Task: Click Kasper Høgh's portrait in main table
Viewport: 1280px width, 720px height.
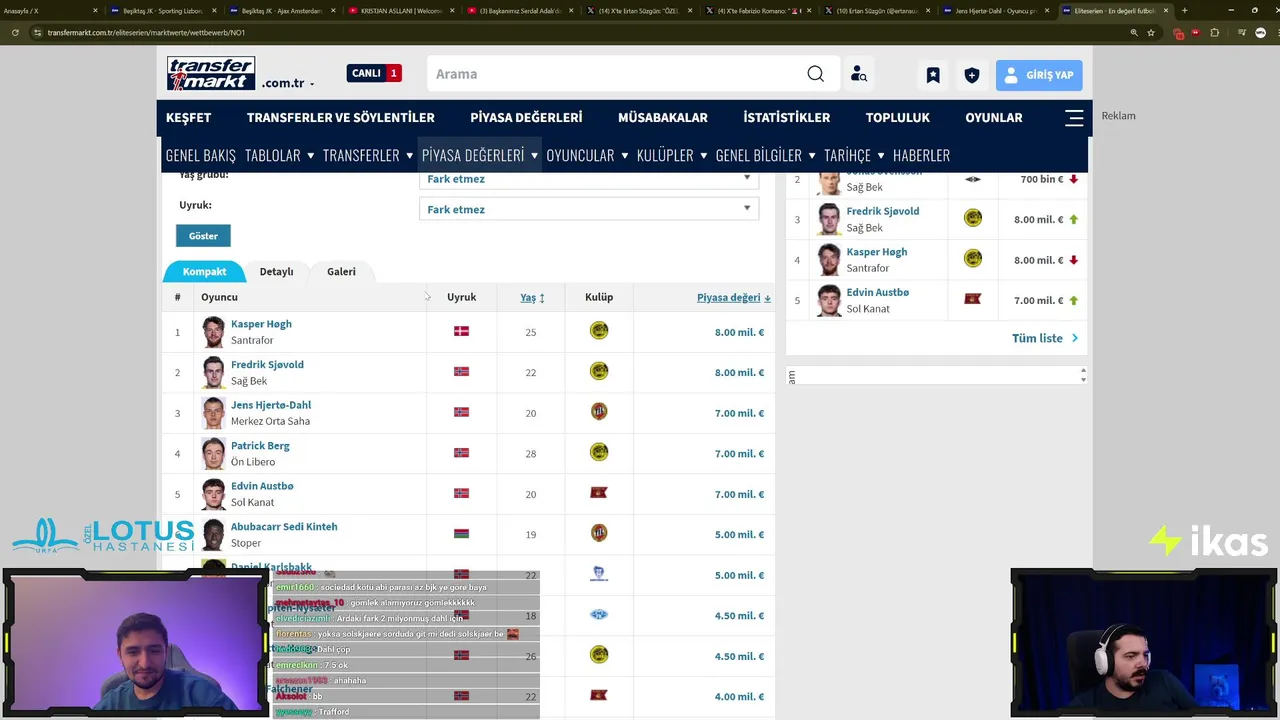Action: pos(213,332)
